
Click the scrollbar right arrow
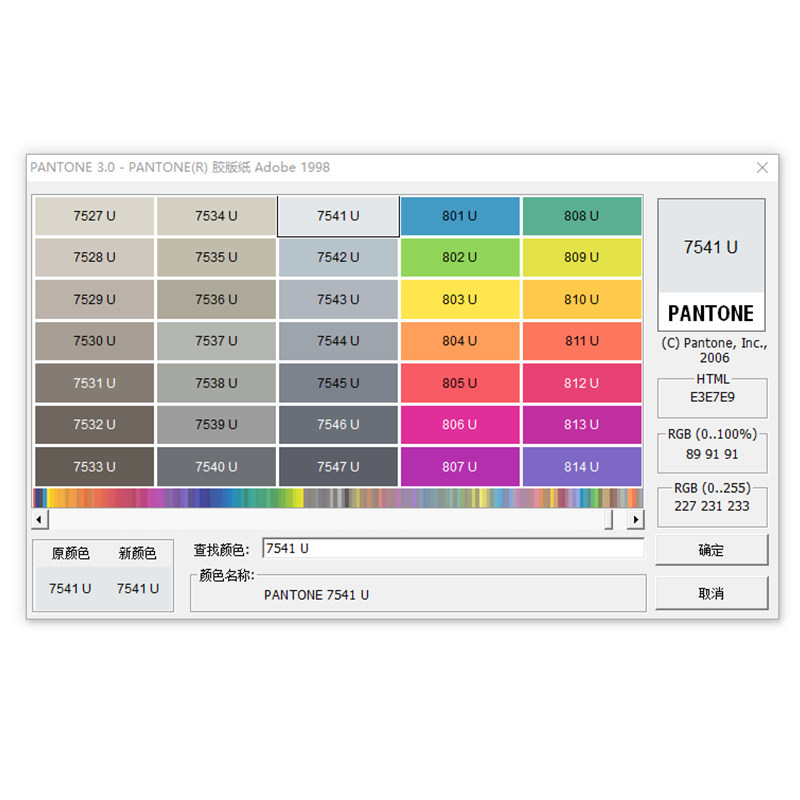(x=635, y=520)
